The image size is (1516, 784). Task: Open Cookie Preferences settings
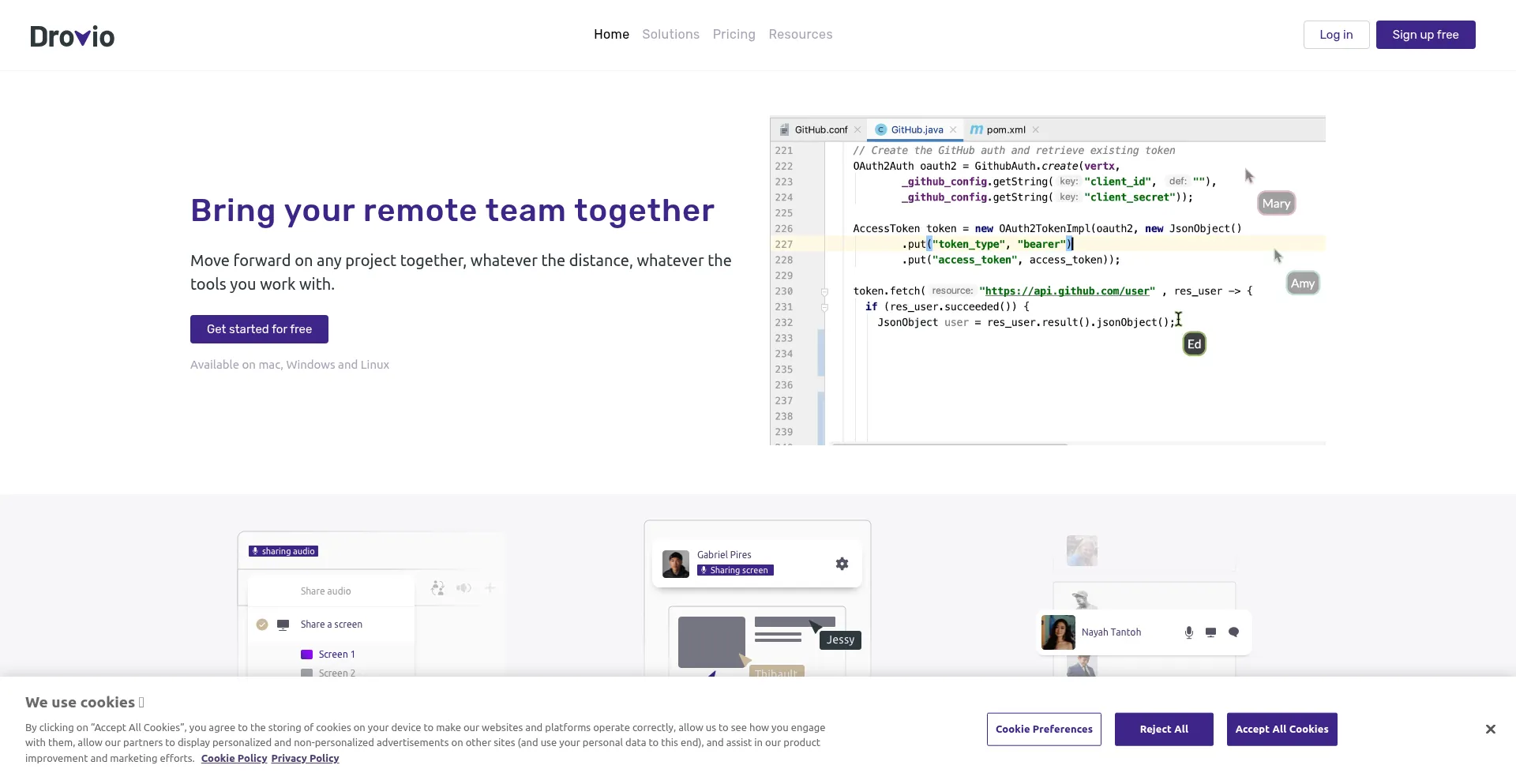[x=1043, y=730]
